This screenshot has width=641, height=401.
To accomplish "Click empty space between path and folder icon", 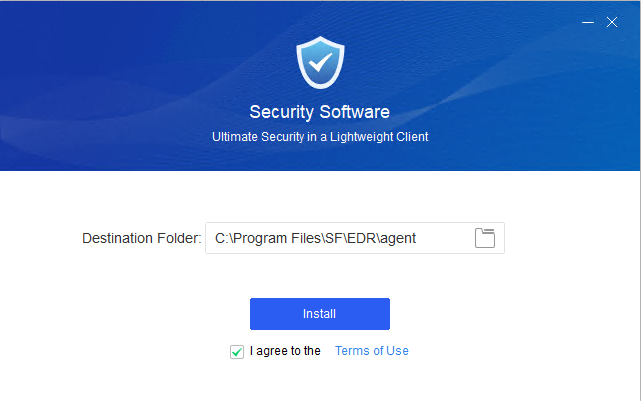I will click(445, 238).
